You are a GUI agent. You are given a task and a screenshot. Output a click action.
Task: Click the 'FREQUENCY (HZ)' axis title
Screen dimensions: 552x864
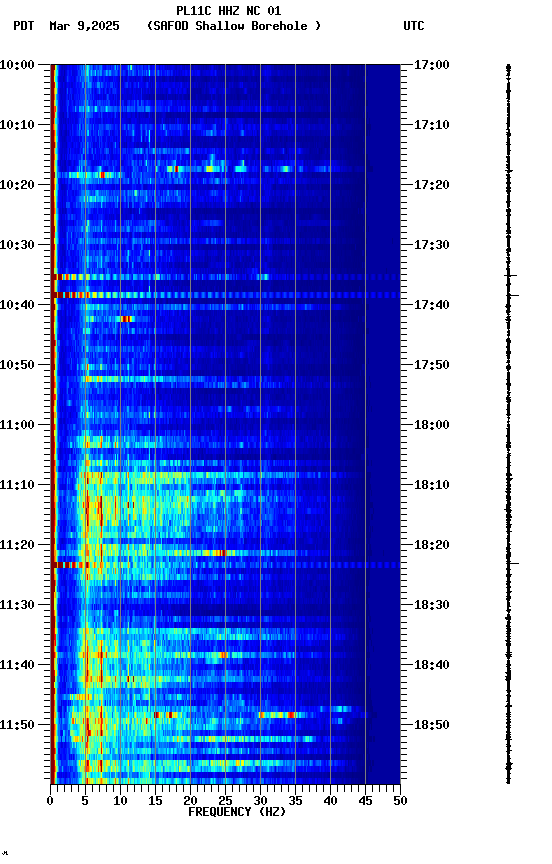237,812
